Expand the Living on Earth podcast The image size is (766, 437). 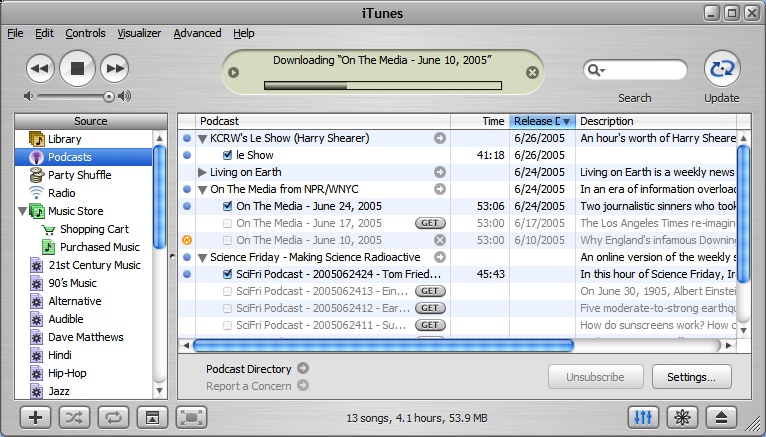[203, 172]
